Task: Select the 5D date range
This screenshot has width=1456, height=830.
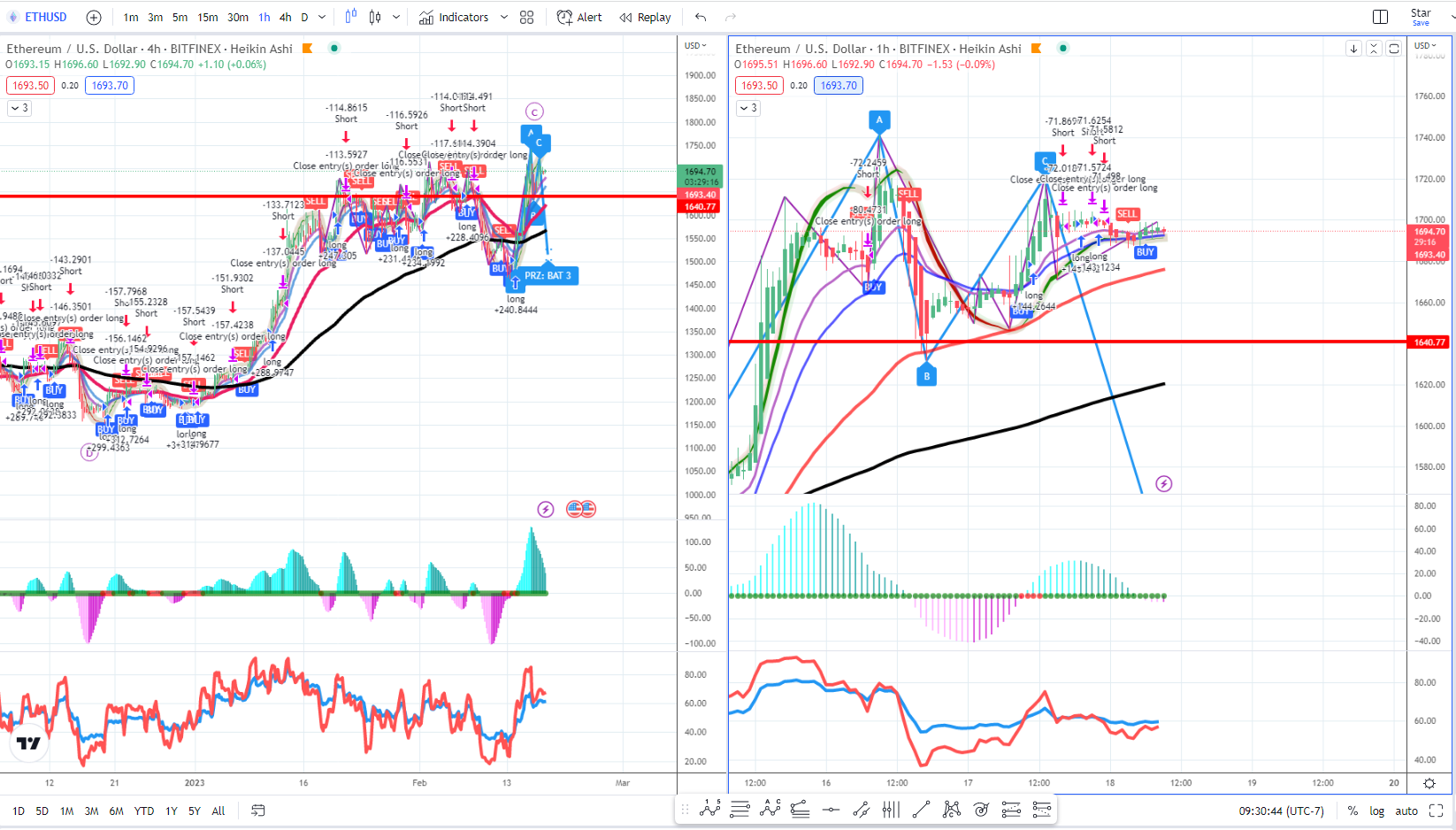Action: point(42,811)
